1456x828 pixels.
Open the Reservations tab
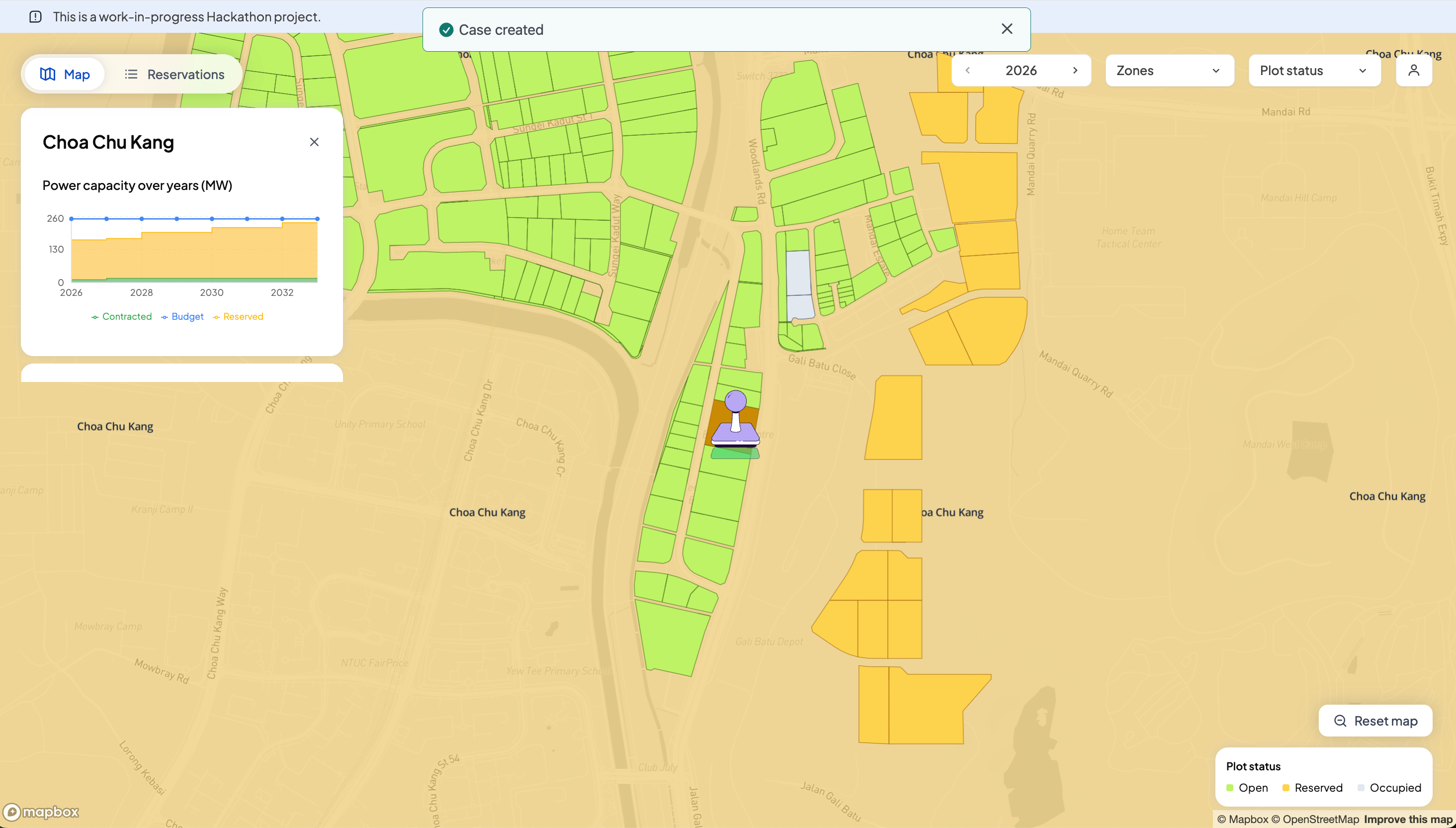click(x=174, y=74)
